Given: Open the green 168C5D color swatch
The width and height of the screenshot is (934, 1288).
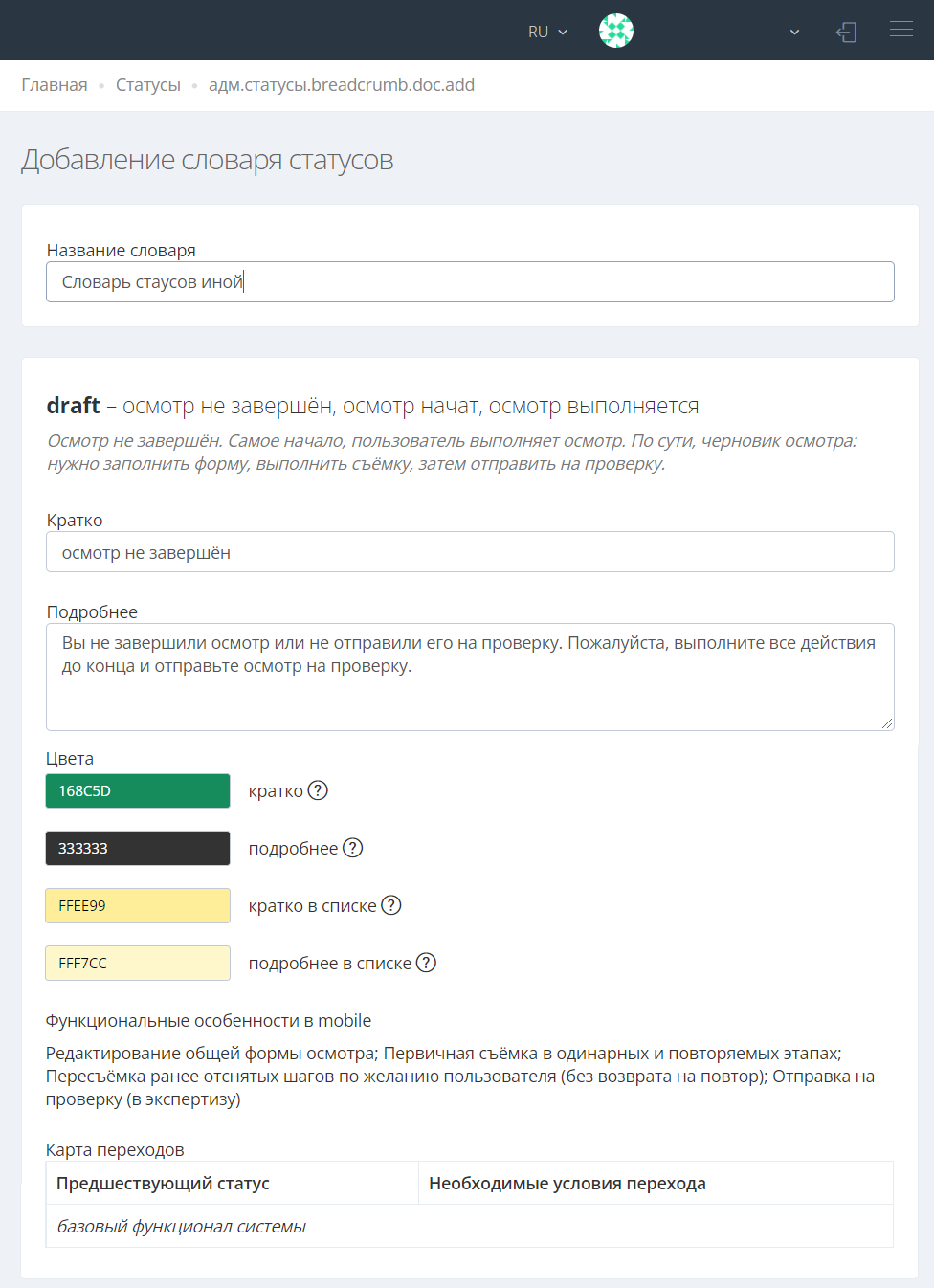Looking at the screenshot, I should (x=138, y=791).
